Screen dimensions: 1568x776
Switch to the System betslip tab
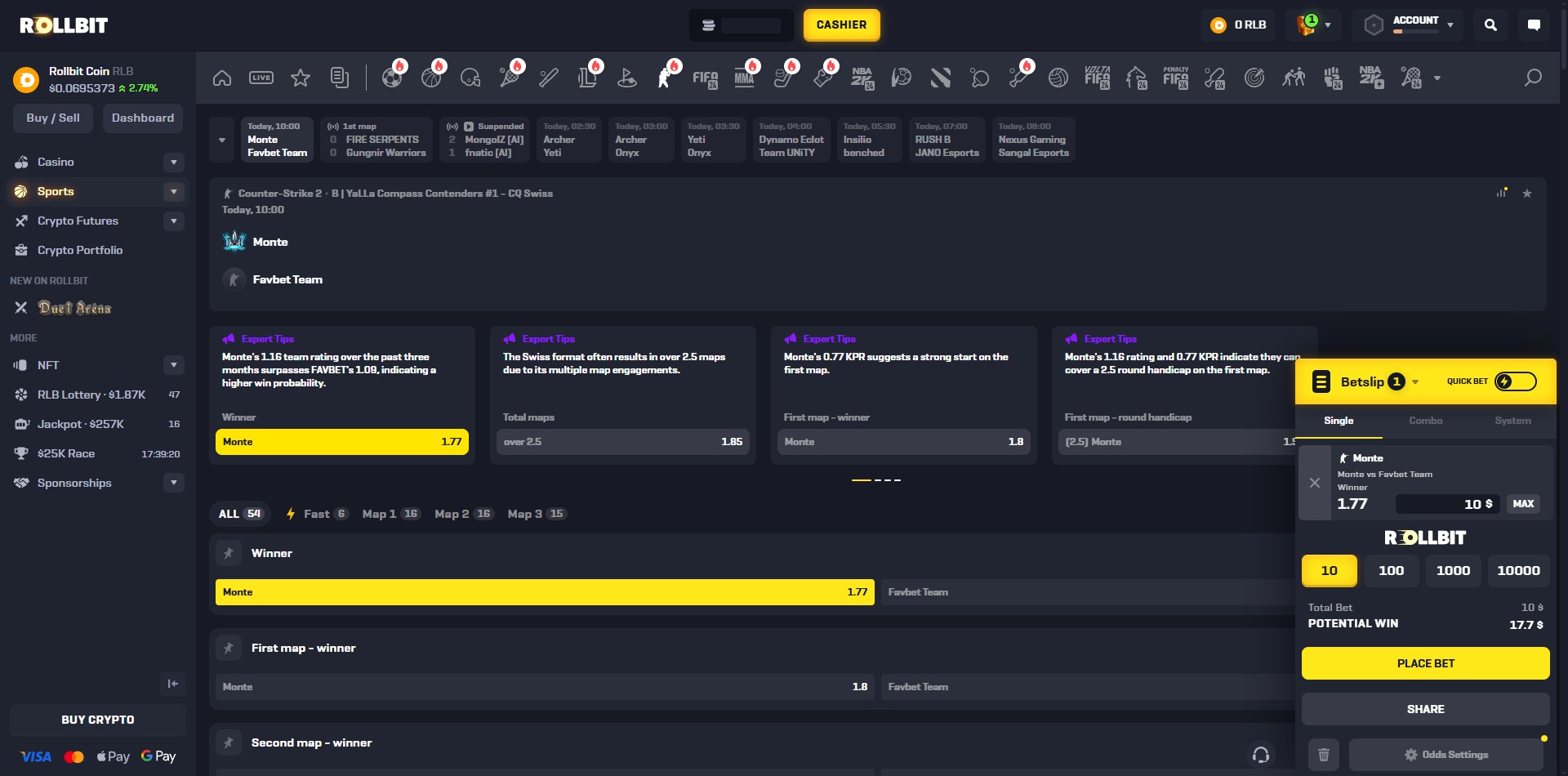tap(1512, 421)
